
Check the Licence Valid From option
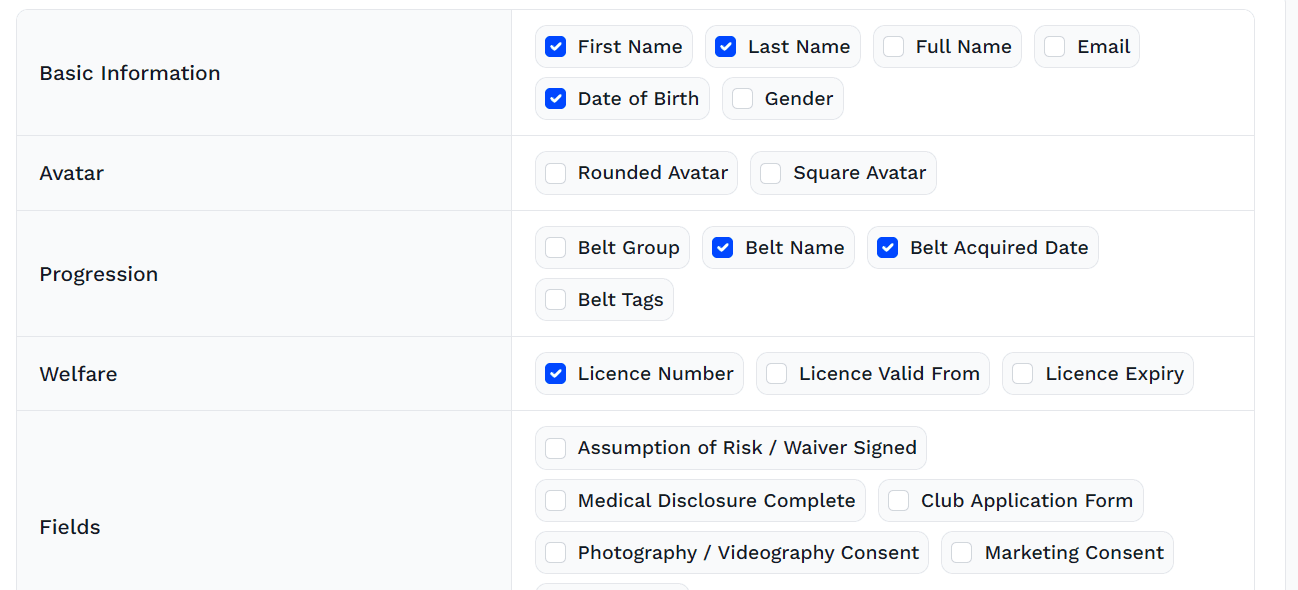[777, 374]
